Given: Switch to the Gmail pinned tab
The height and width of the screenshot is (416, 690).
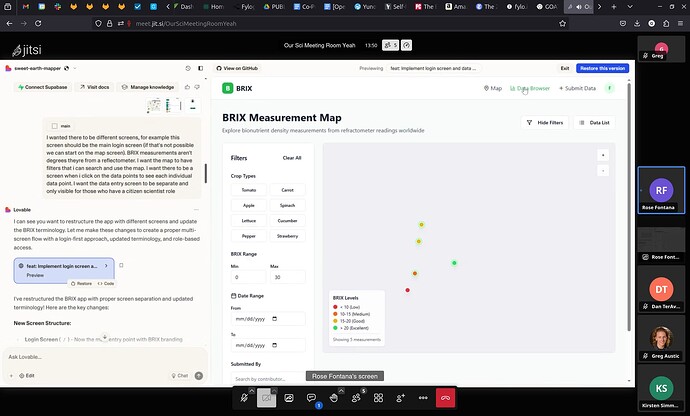Looking at the screenshot, I should pyautogui.click(x=26, y=7).
